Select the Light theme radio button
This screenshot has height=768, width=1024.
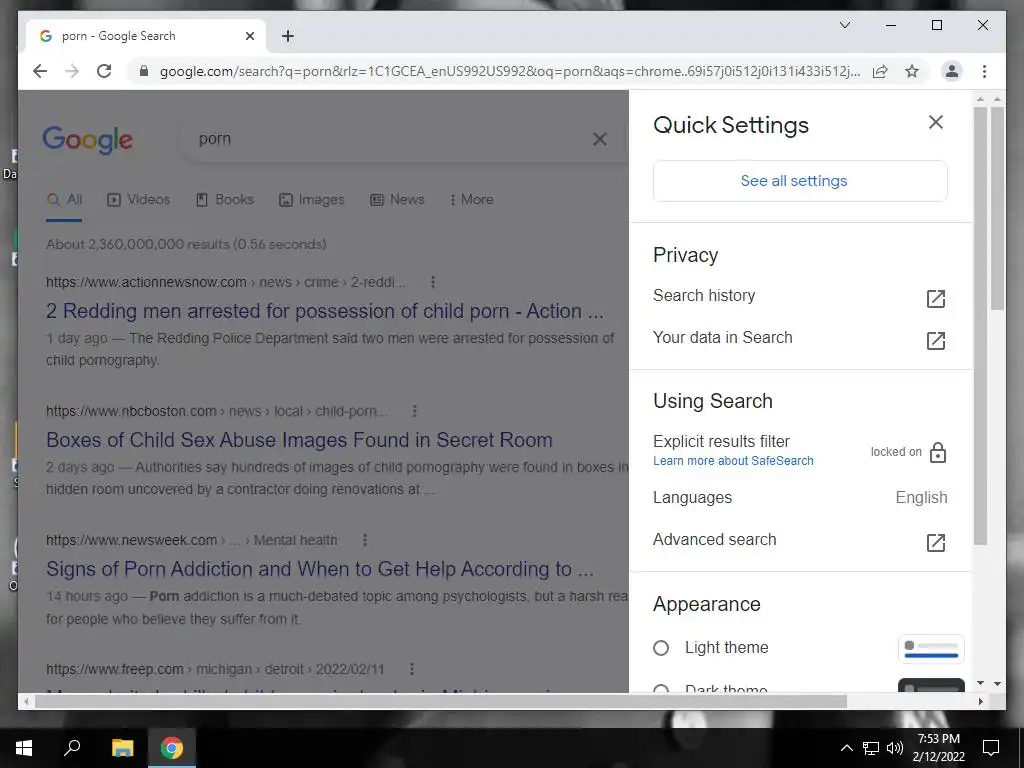coord(661,648)
